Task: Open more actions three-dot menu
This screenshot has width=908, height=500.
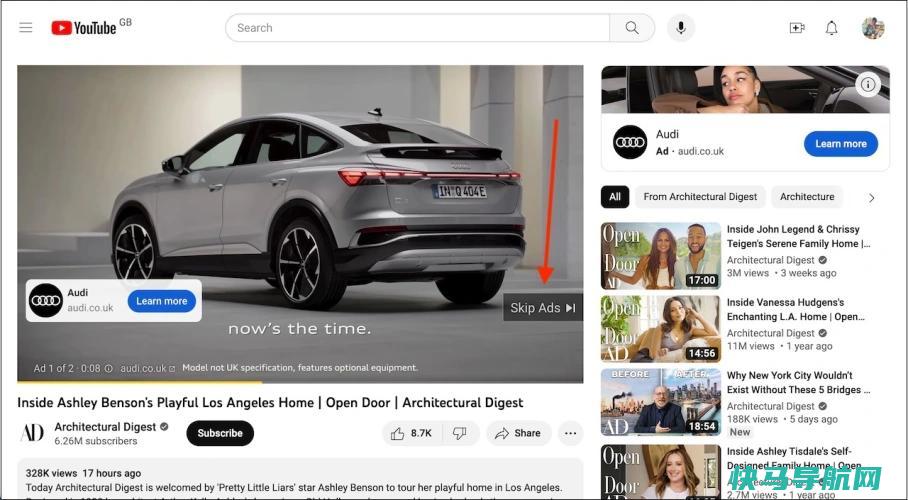Action: [570, 433]
